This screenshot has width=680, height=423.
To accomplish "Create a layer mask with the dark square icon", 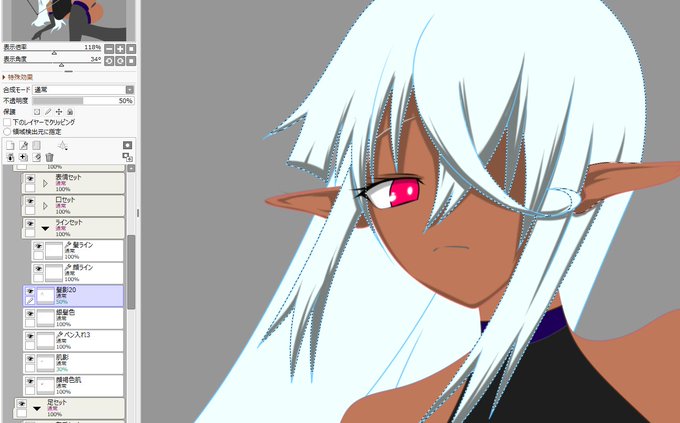I will click(128, 145).
